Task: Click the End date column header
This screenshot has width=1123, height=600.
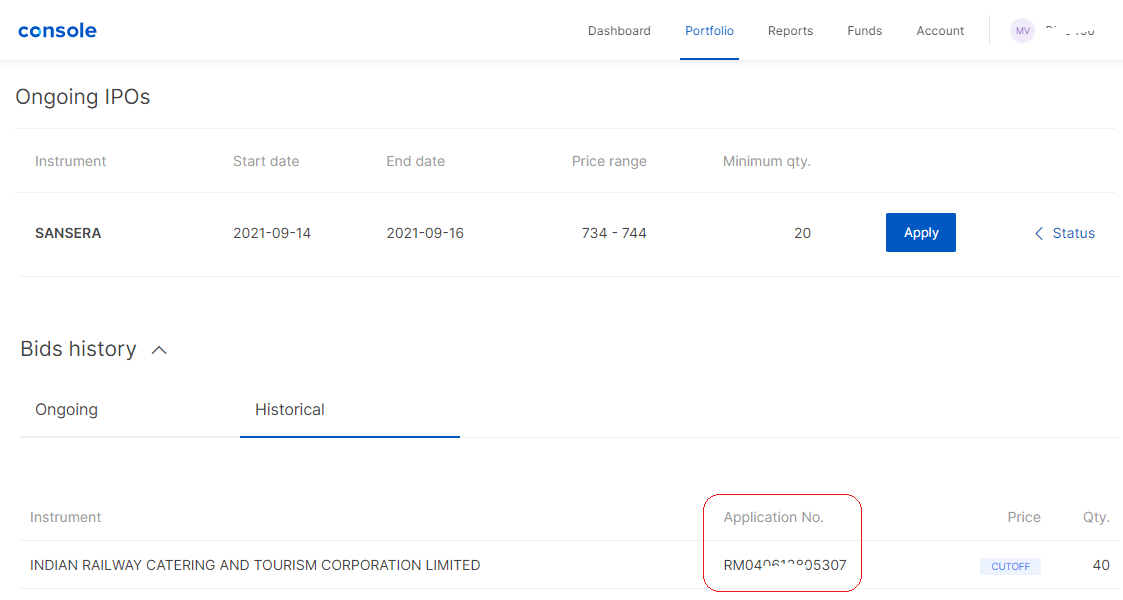Action: (415, 162)
